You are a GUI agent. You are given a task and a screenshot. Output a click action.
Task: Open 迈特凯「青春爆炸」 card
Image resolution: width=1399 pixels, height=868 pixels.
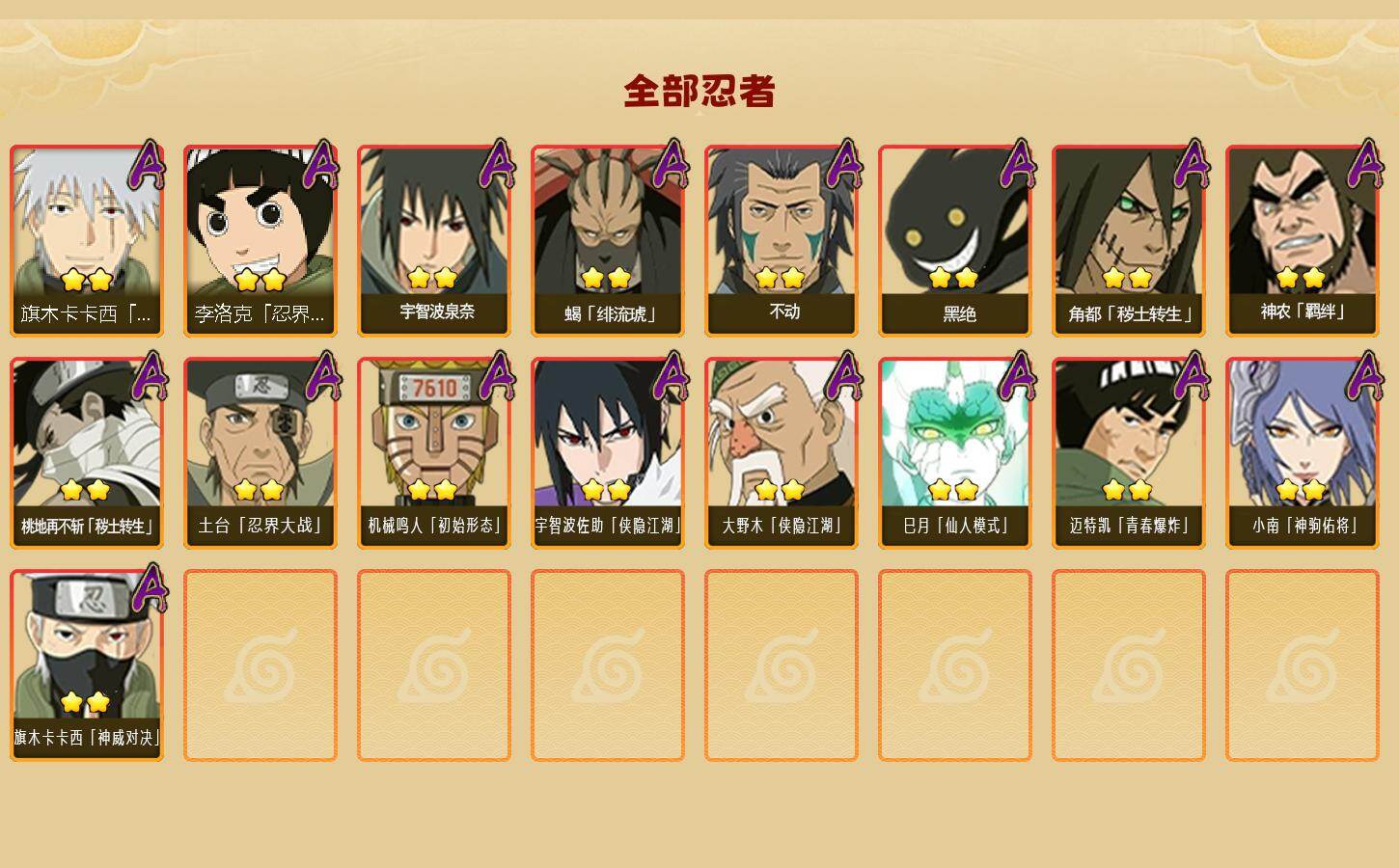tap(1129, 453)
